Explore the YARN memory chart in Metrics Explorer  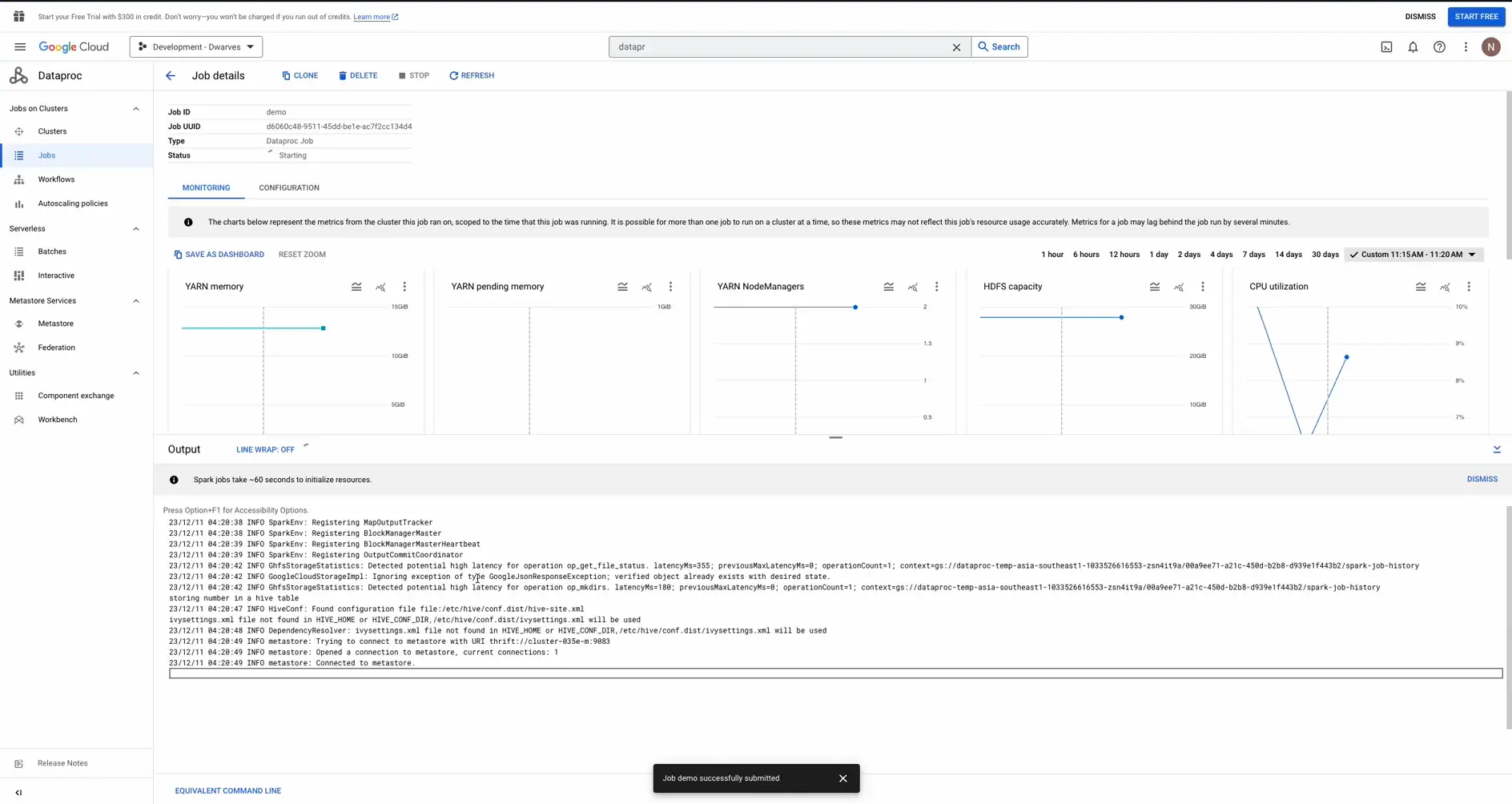pyautogui.click(x=380, y=287)
